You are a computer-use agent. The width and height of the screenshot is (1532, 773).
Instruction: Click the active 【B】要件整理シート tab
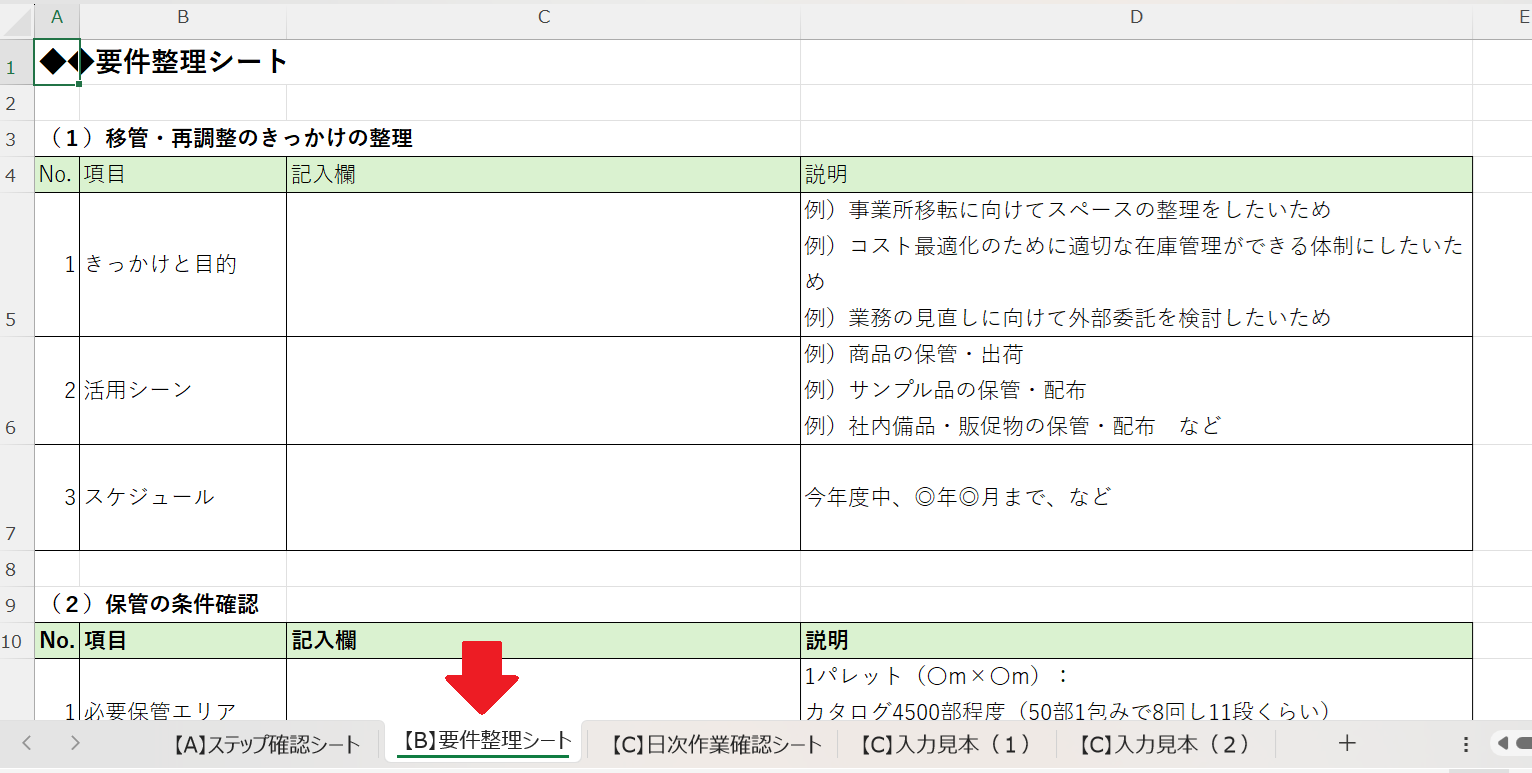[x=486, y=742]
